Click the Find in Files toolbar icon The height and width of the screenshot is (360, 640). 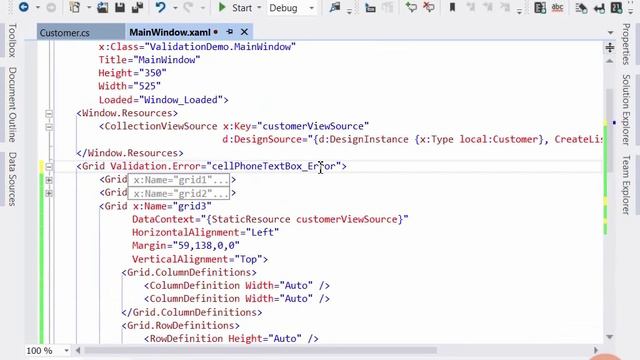pyautogui.click(x=335, y=7)
